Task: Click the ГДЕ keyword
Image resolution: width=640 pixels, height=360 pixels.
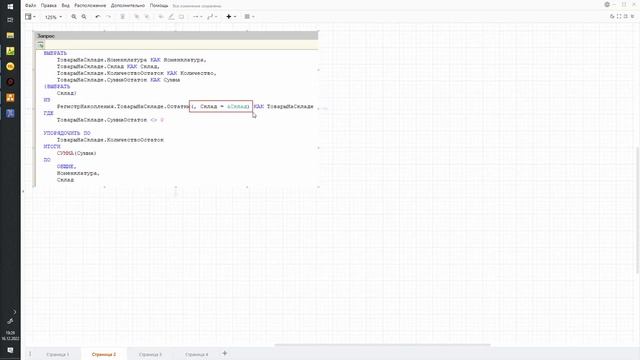Action: [48, 113]
